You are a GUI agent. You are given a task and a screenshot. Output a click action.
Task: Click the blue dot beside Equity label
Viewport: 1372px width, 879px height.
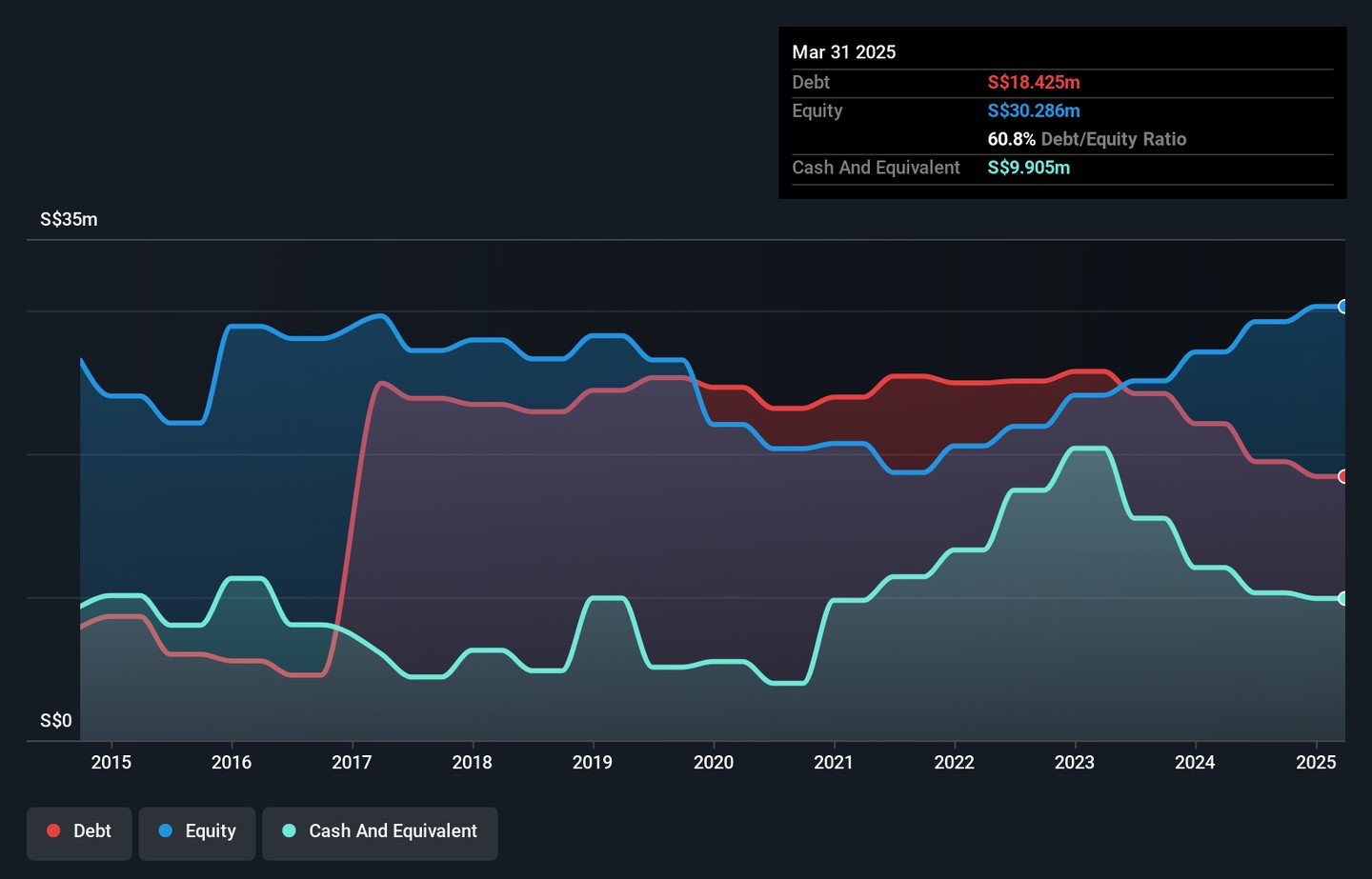tap(166, 831)
